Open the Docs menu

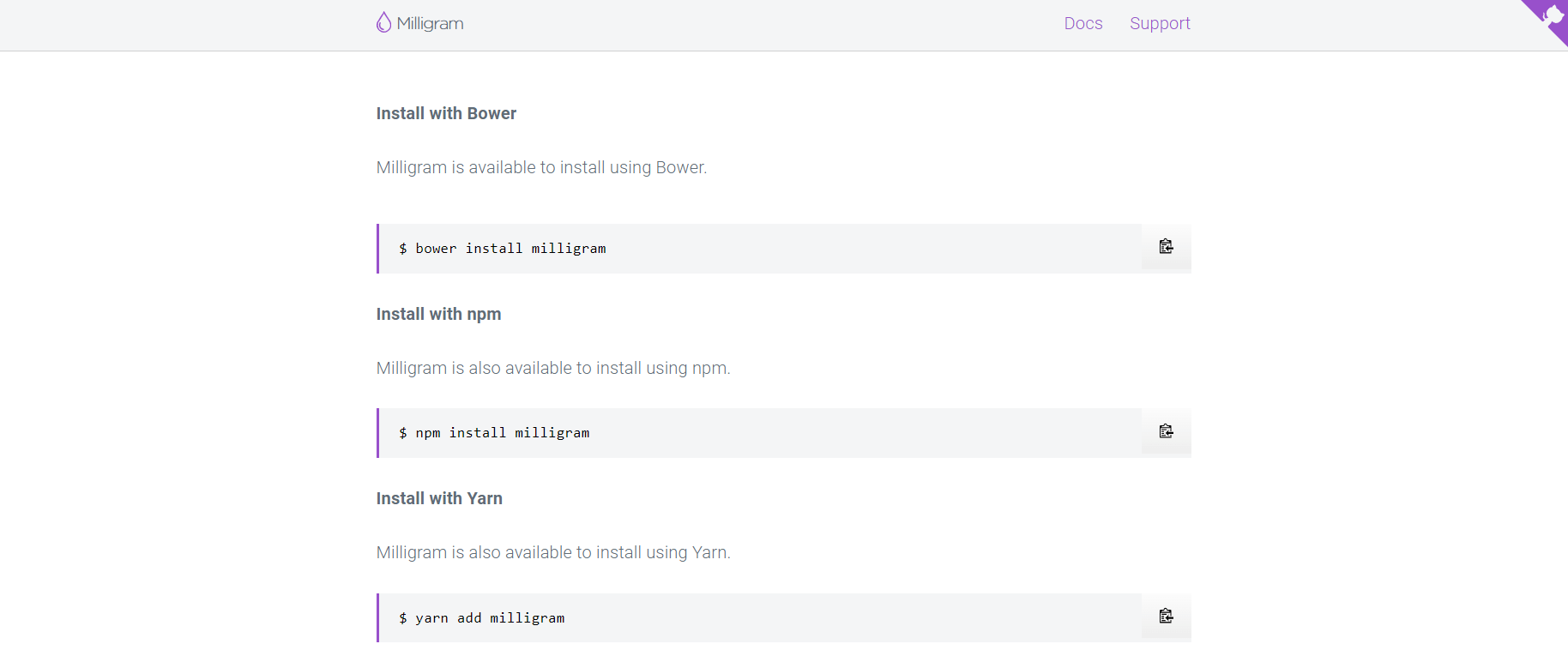tap(1083, 23)
